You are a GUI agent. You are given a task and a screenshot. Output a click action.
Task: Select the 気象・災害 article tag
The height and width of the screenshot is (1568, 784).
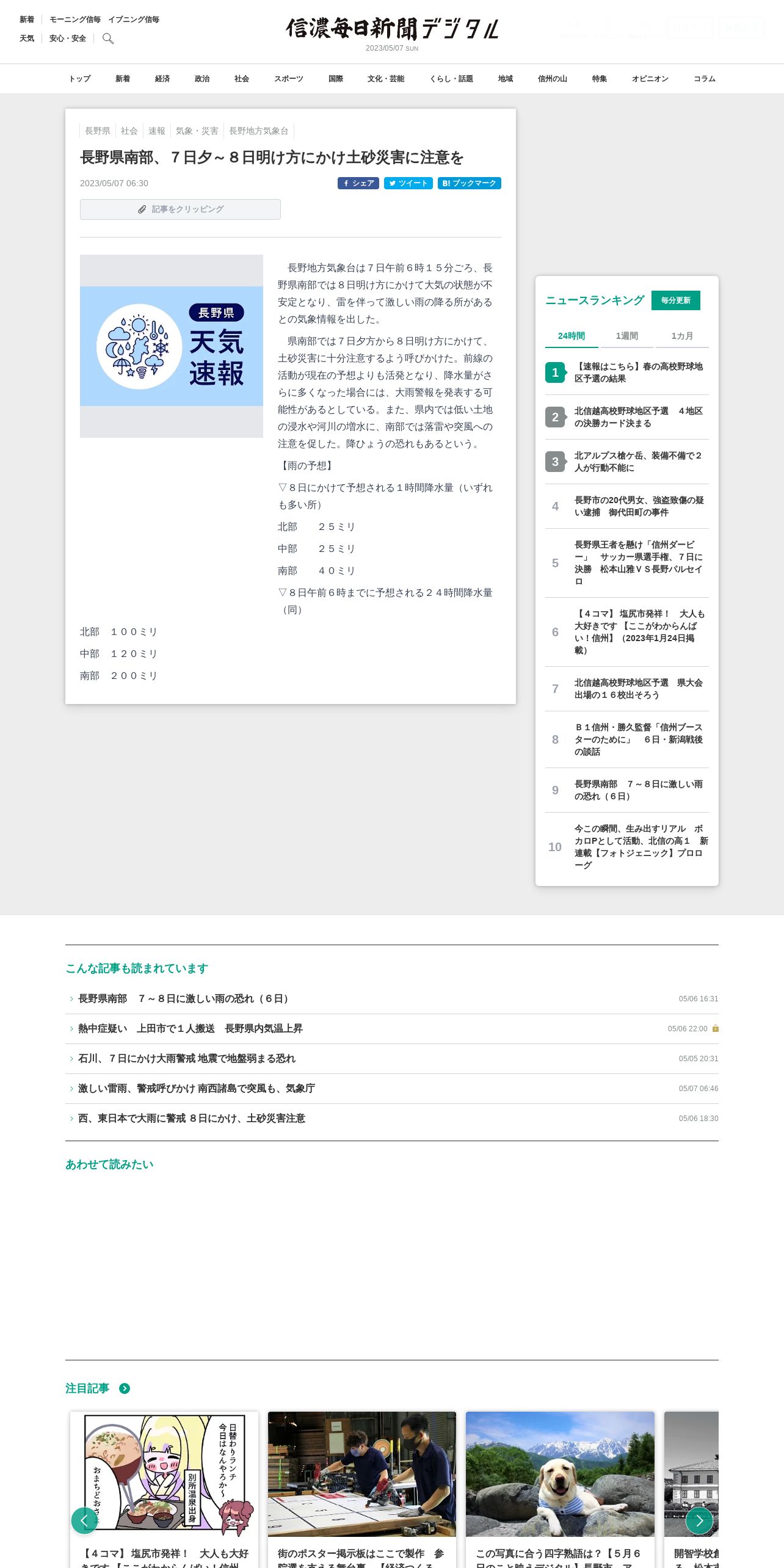[197, 131]
